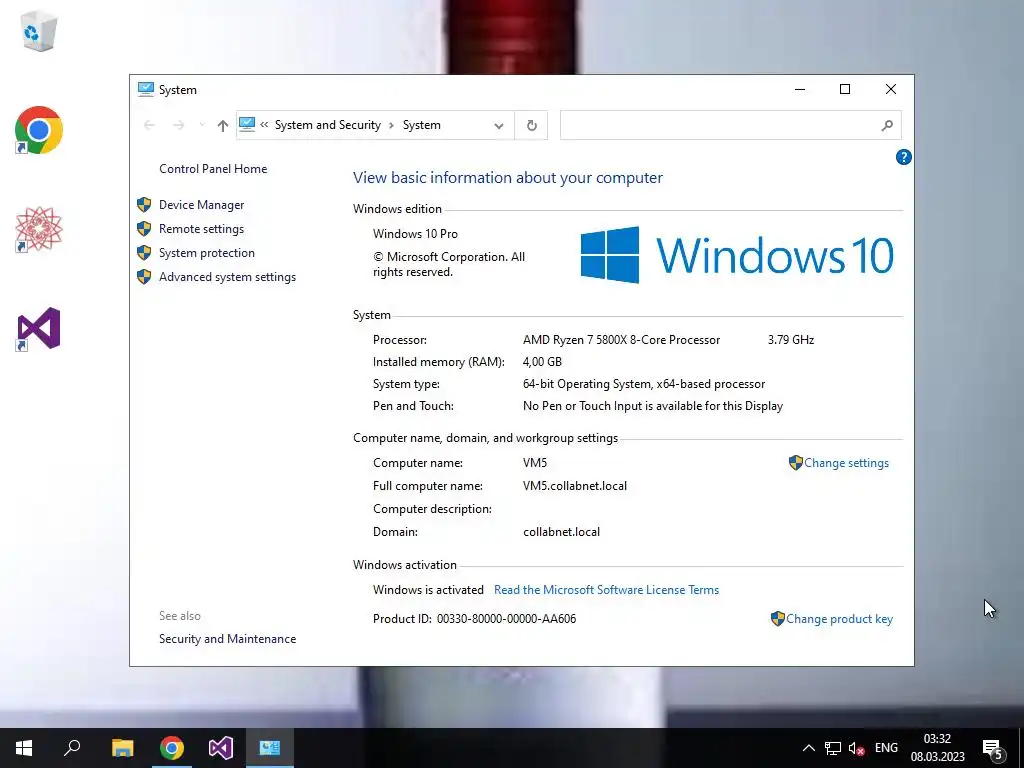The height and width of the screenshot is (768, 1024).
Task: Click the search magnifier icon
Action: (x=887, y=125)
